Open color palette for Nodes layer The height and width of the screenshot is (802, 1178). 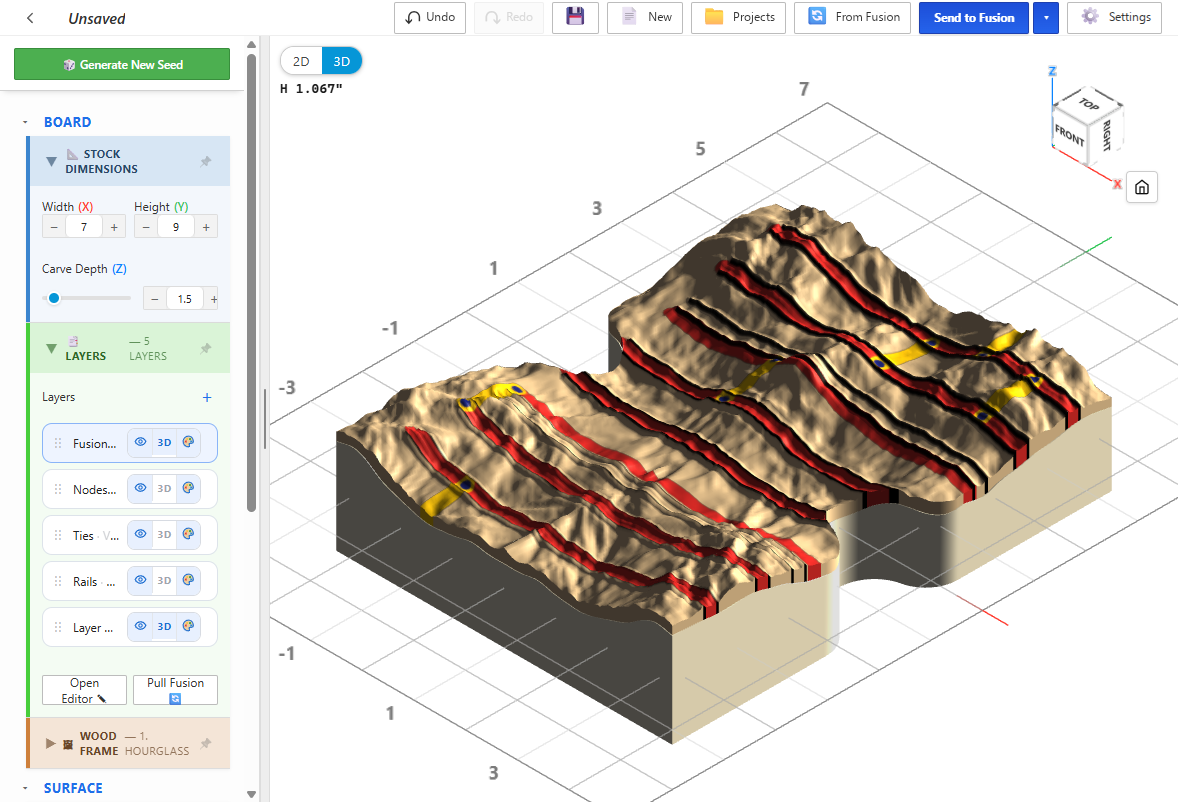(x=189, y=488)
